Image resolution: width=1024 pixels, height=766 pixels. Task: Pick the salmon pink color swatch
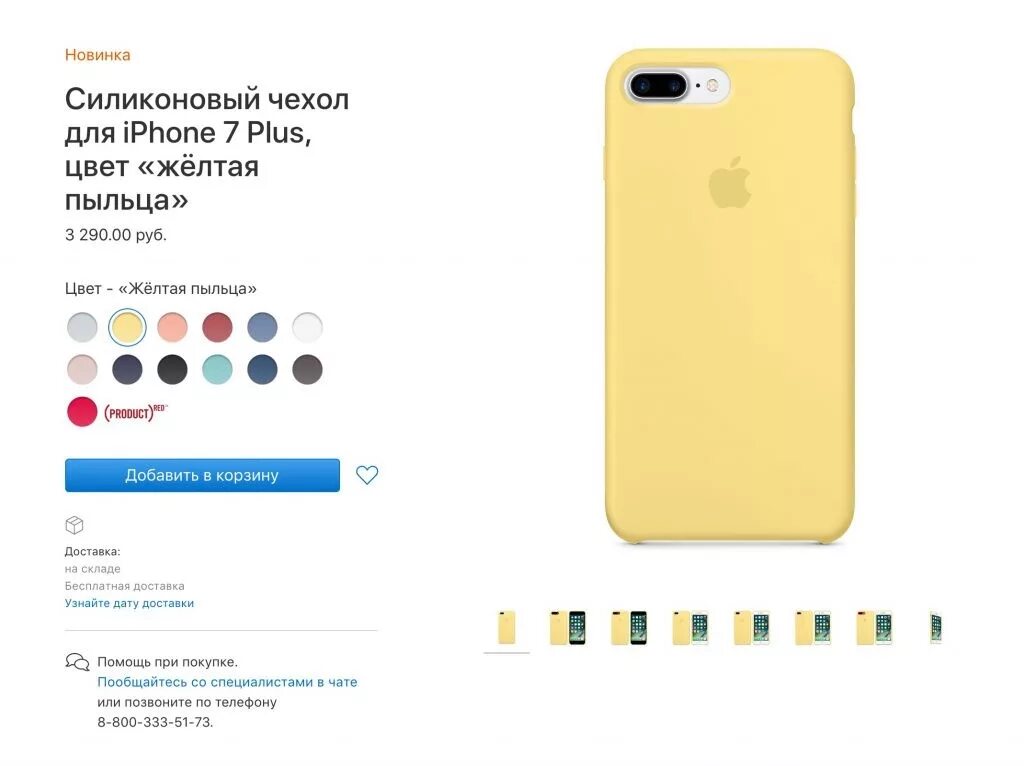pyautogui.click(x=172, y=327)
